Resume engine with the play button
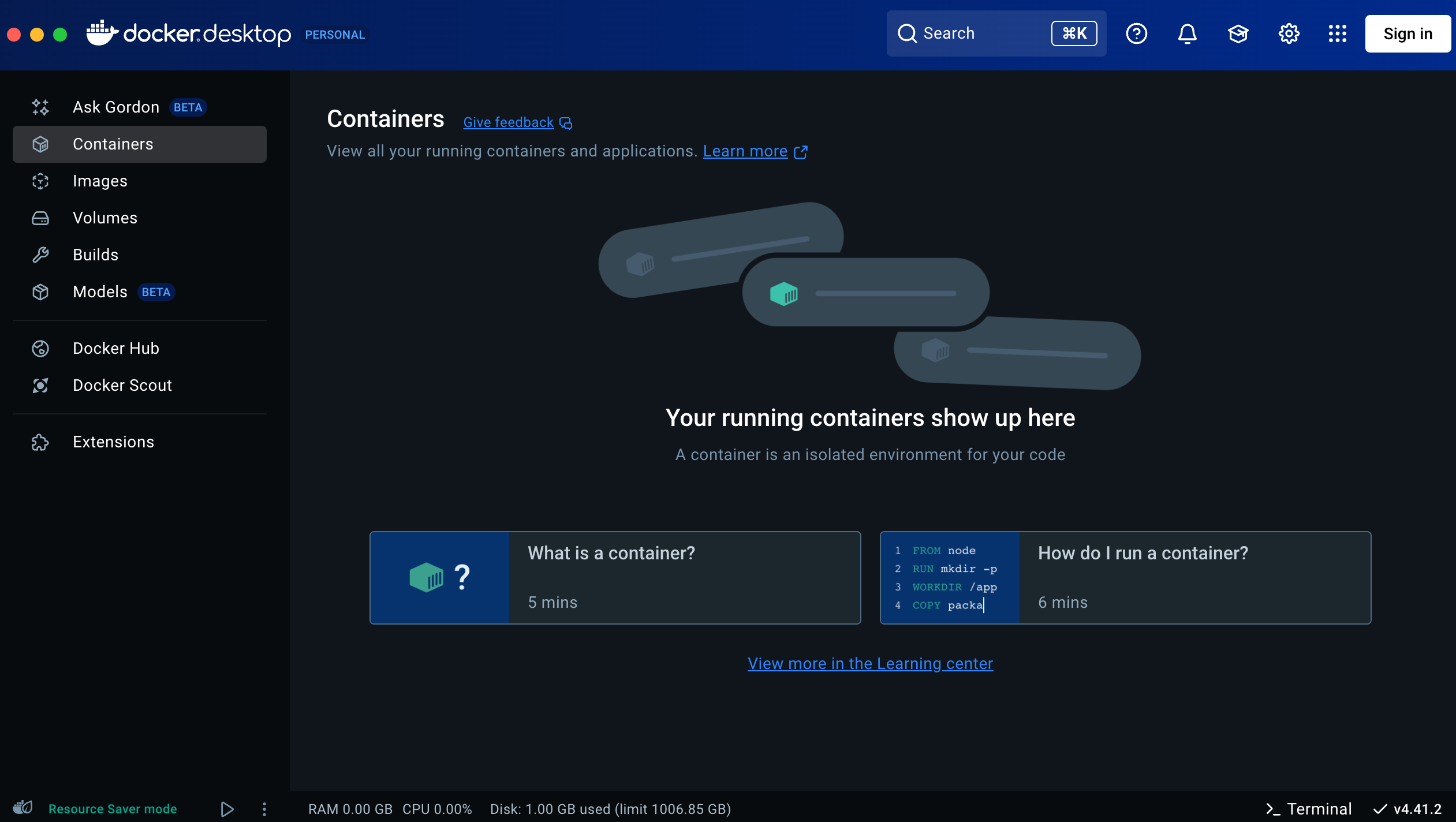The height and width of the screenshot is (822, 1456). (227, 809)
